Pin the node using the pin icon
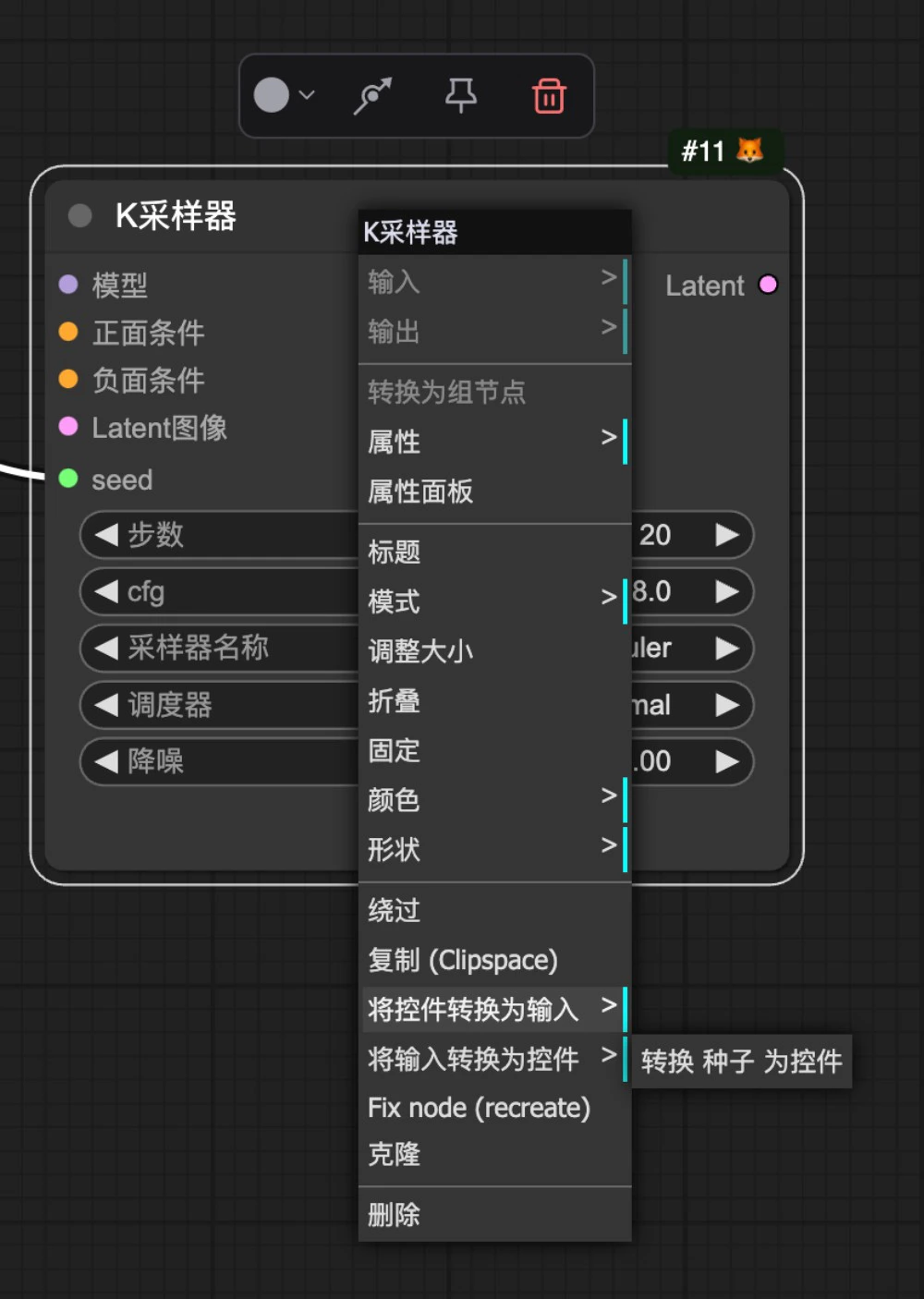 click(460, 95)
